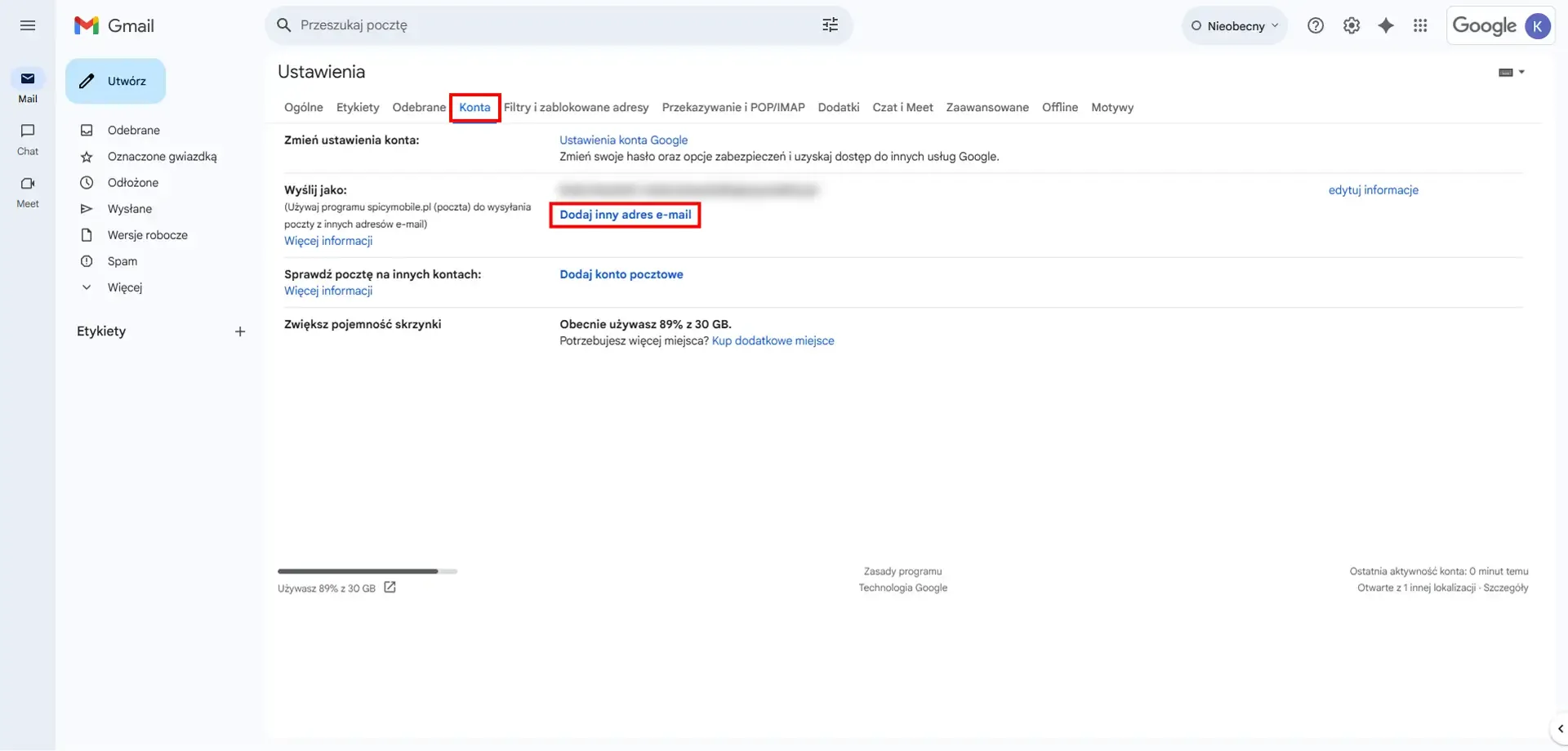1568x751 pixels.
Task: Switch to the Motywy settings tab
Action: 1112,107
